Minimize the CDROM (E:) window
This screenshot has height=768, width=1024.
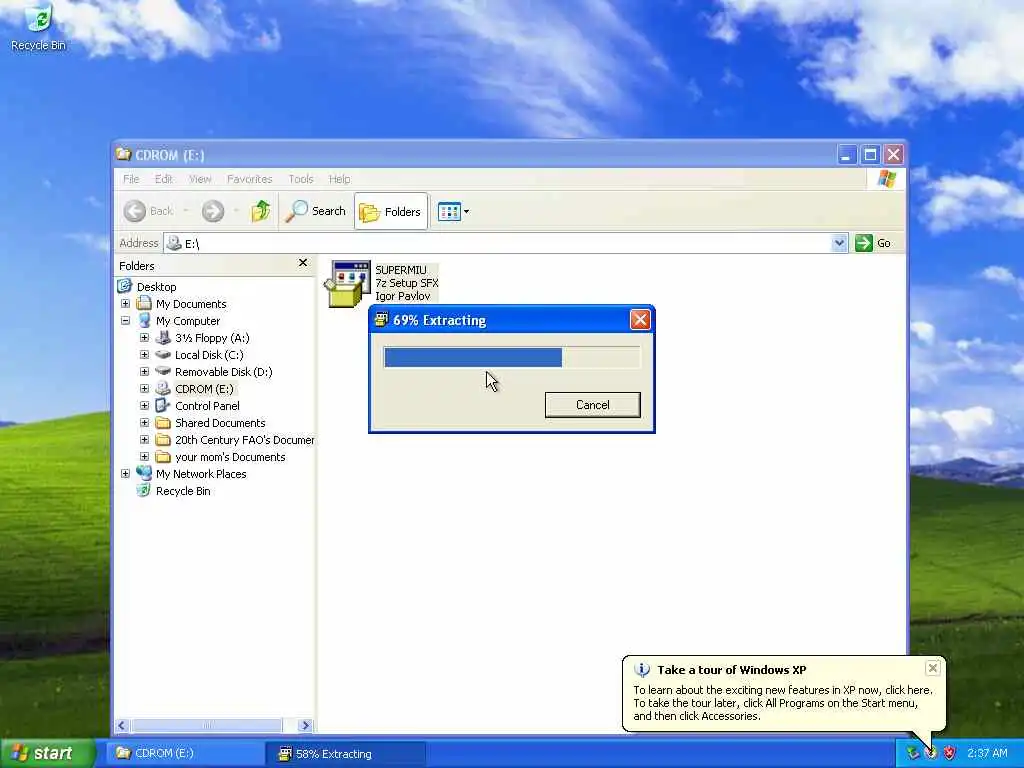pos(846,155)
